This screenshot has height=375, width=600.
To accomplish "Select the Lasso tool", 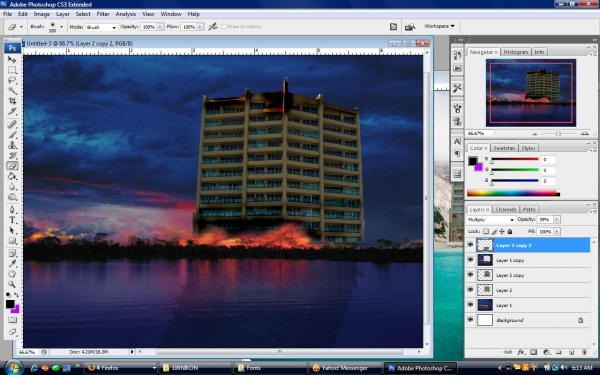I will pos(12,80).
